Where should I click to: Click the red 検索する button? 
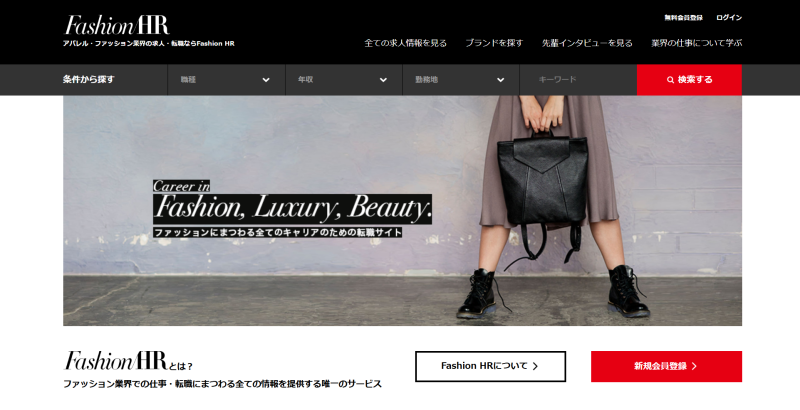[689, 80]
